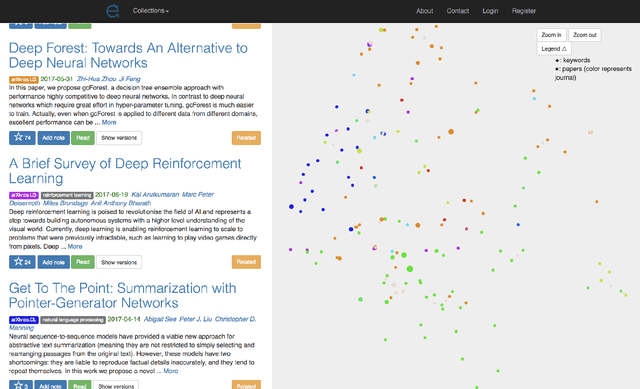Star the Deep Forest paper (74 stars)
This screenshot has width=640, height=389.
[22, 138]
